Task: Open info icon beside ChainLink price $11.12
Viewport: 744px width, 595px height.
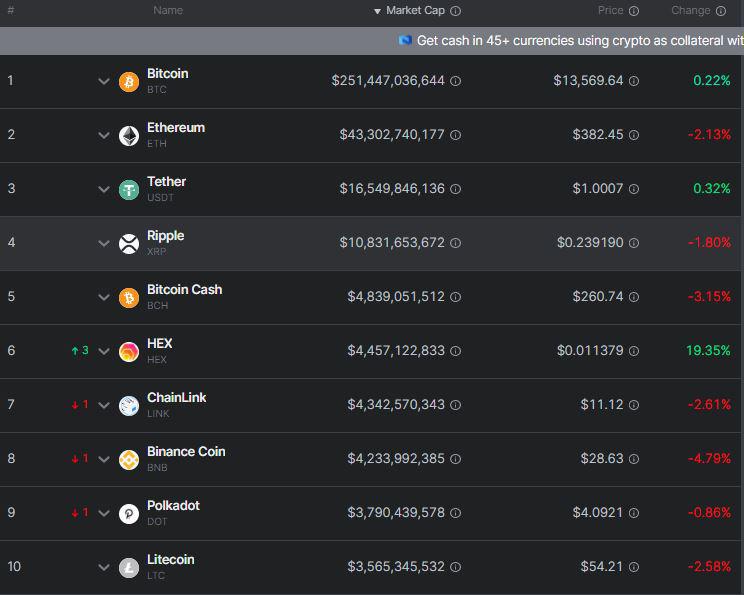Action: click(x=634, y=405)
